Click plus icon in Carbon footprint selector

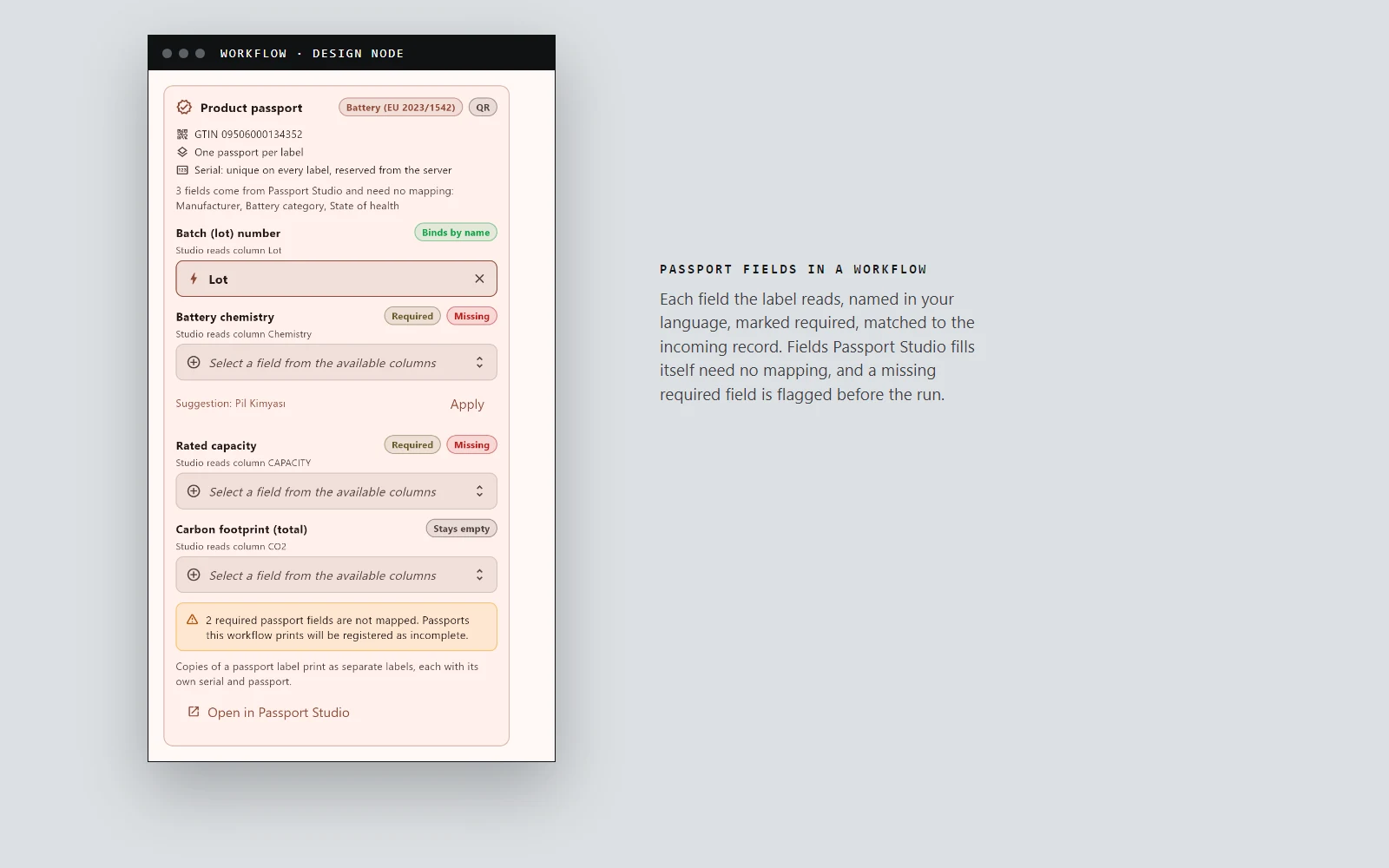click(194, 575)
